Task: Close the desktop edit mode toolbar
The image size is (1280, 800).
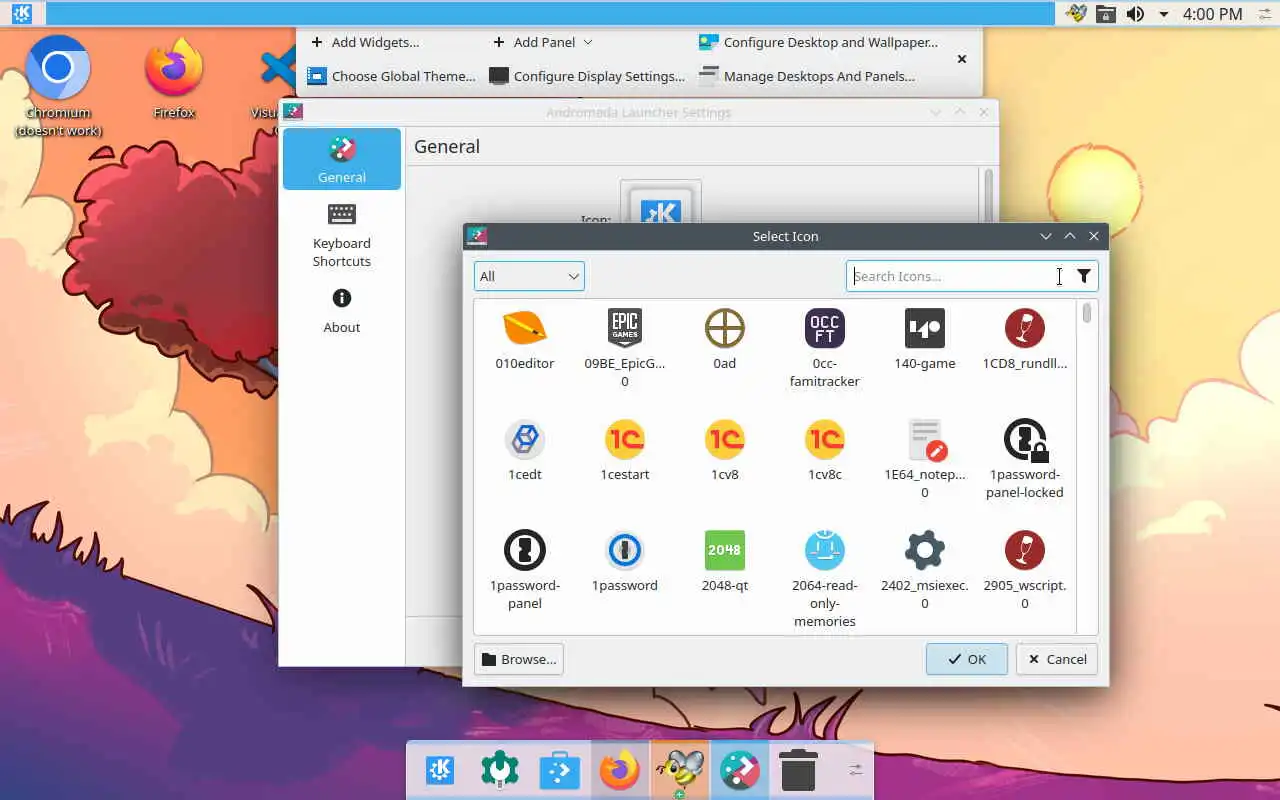Action: coord(962,59)
